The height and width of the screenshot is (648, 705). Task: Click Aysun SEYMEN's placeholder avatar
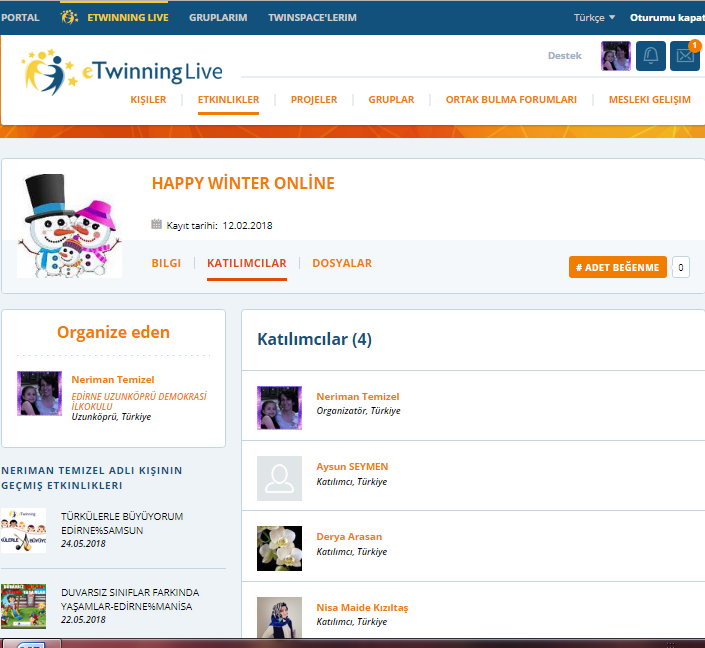279,478
